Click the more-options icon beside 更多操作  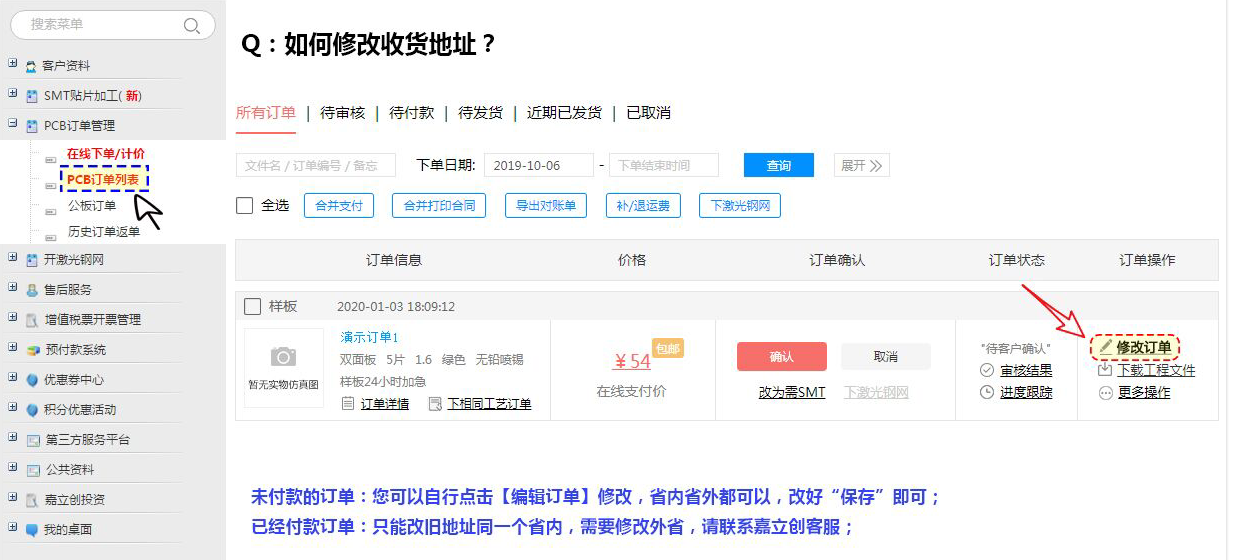pos(1105,393)
